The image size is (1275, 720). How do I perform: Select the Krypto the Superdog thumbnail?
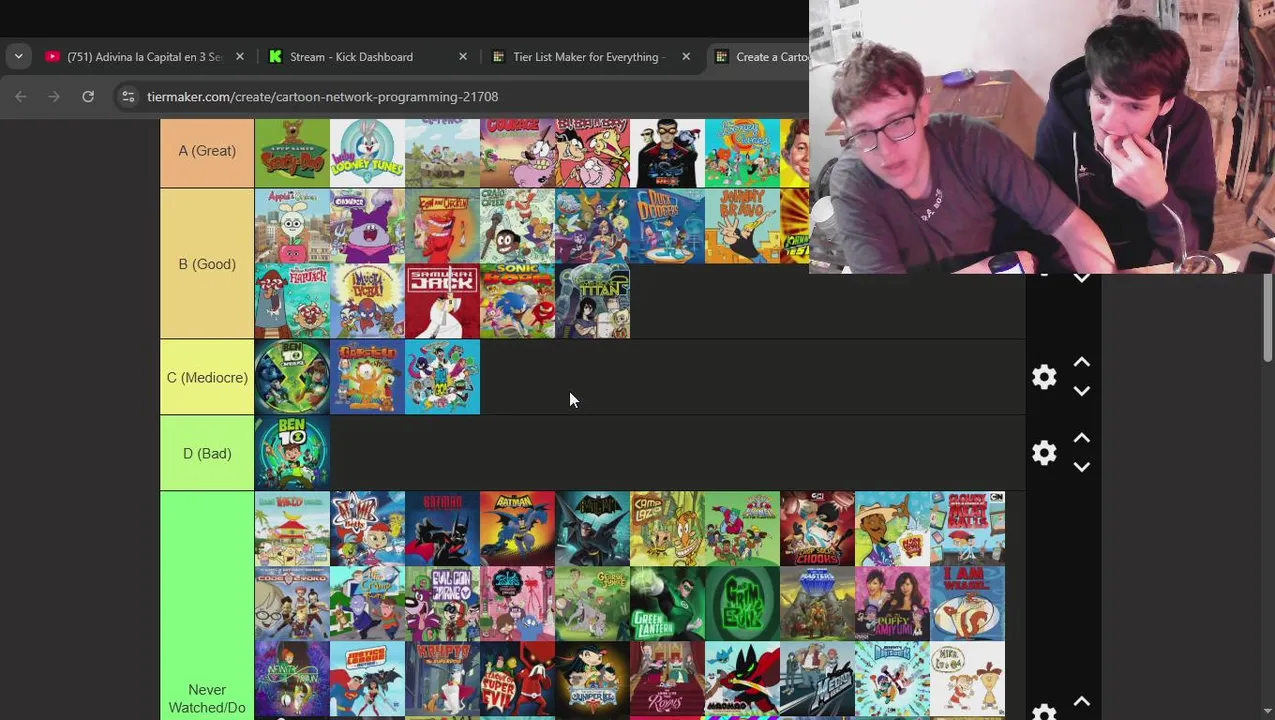[442, 678]
